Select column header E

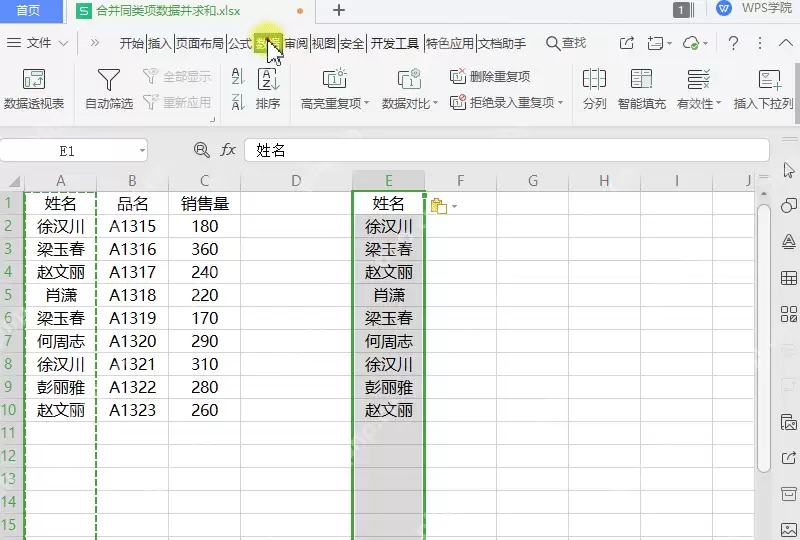tap(388, 181)
